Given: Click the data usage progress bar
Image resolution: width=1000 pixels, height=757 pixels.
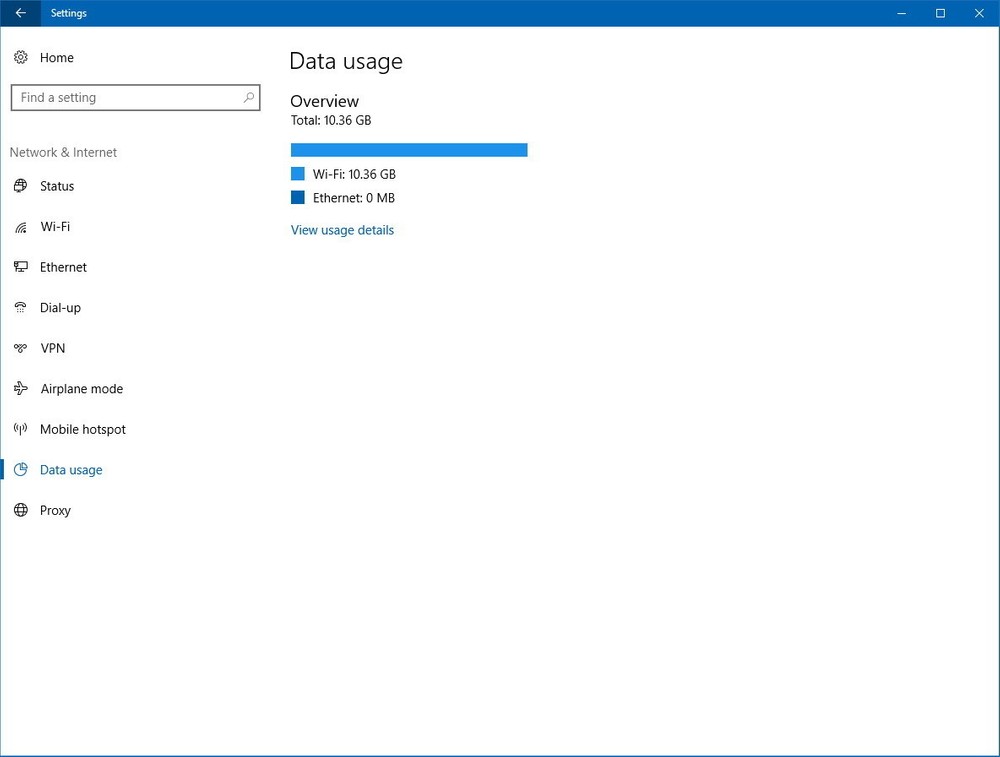Looking at the screenshot, I should (x=409, y=150).
